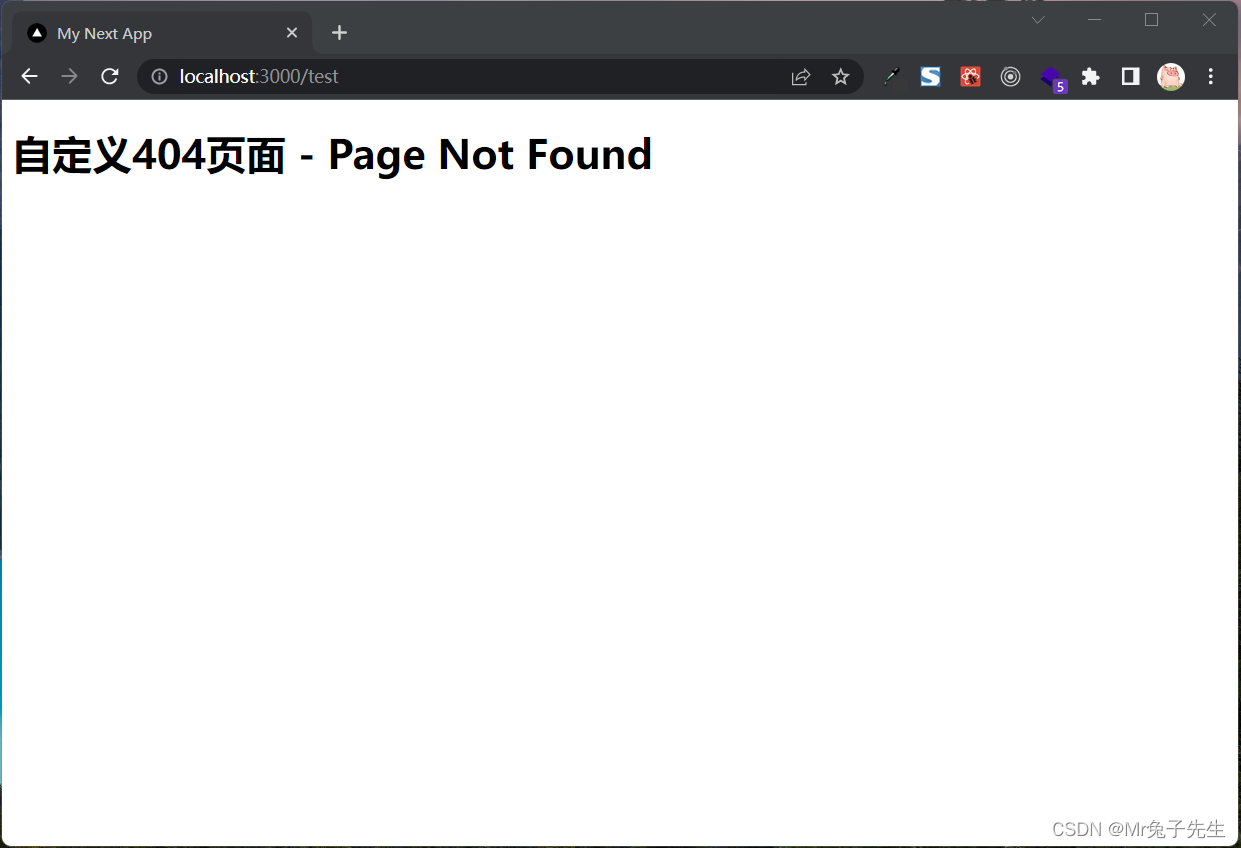The image size is (1241, 848).
Task: Bookmark this tab with the star
Action: tap(841, 77)
